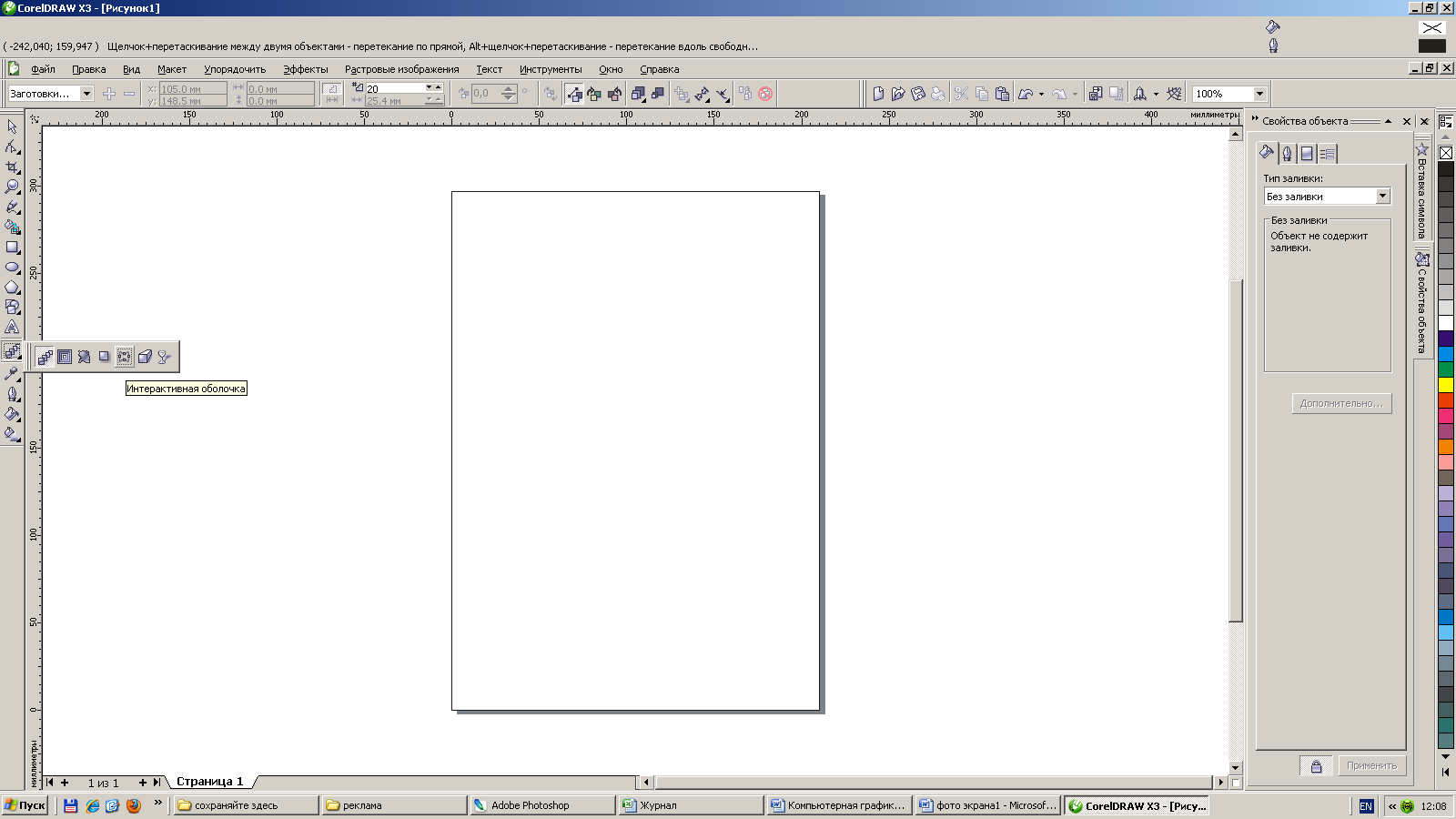Image resolution: width=1456 pixels, height=819 pixels.
Task: Open blend steps dropdown arrow
Action: pyautogui.click(x=429, y=88)
